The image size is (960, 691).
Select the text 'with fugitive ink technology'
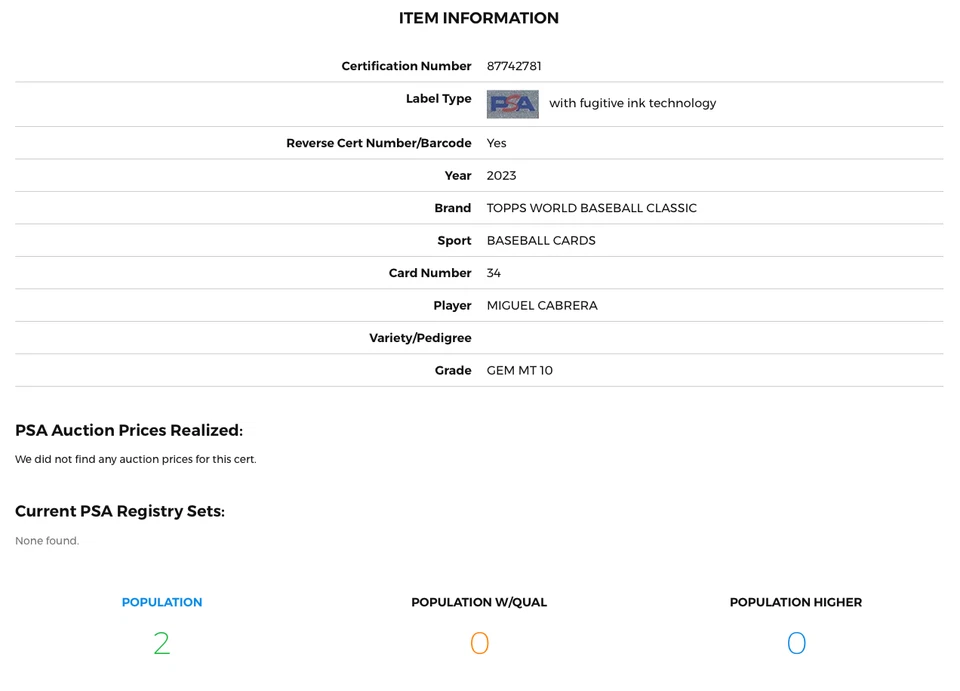[632, 103]
